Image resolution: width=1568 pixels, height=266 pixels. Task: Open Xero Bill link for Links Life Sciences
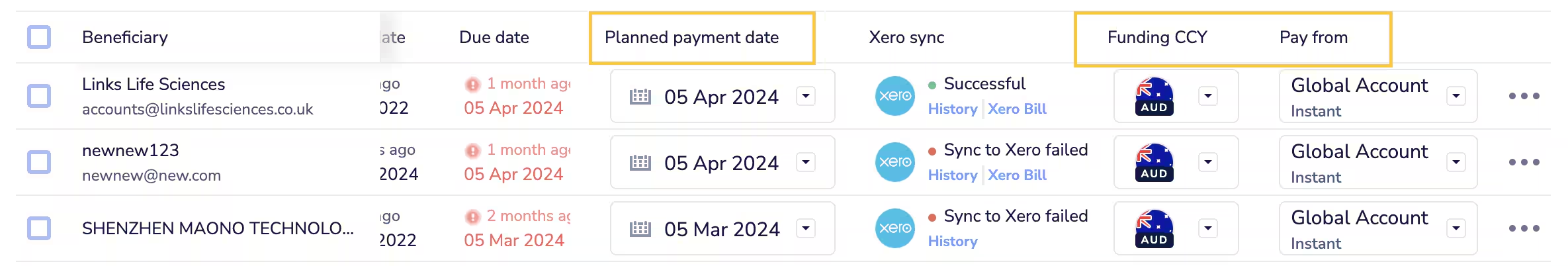pyautogui.click(x=1017, y=109)
